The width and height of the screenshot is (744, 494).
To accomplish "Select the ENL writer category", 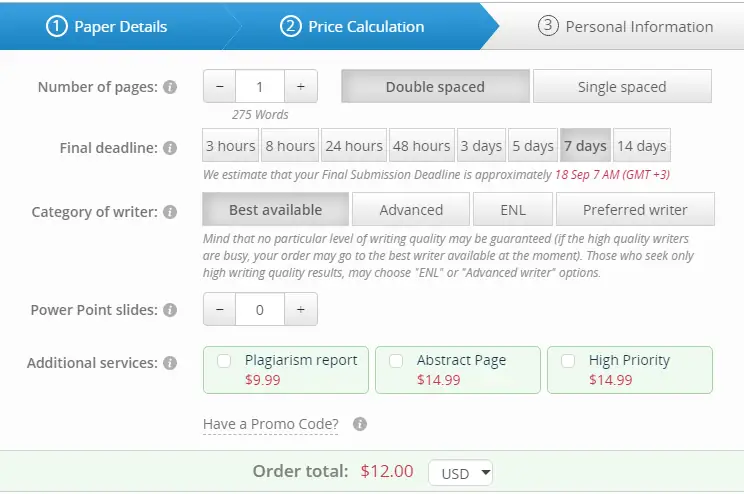I will 513,210.
